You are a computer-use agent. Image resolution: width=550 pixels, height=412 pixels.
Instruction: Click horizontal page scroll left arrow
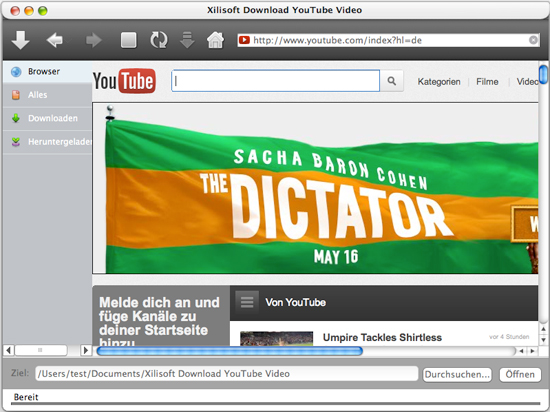point(522,351)
